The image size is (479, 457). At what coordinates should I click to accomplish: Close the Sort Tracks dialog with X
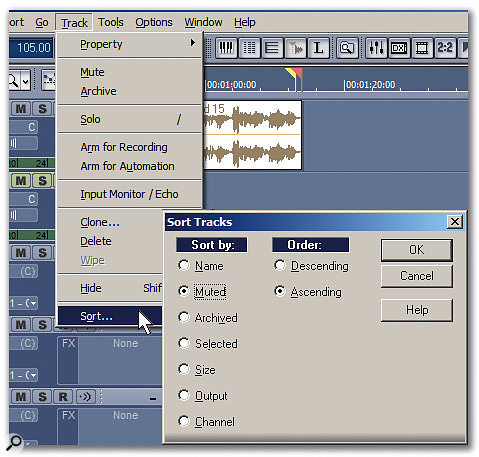click(x=455, y=222)
